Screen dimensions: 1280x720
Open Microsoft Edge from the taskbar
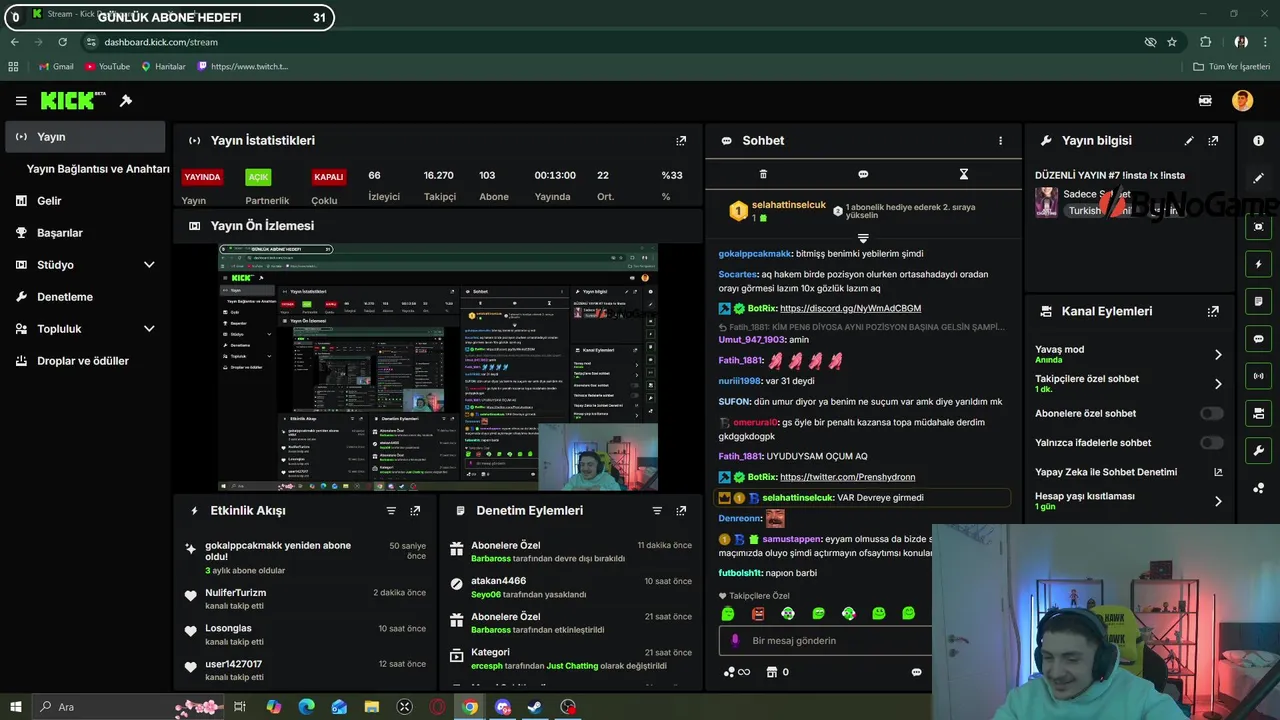pos(306,707)
